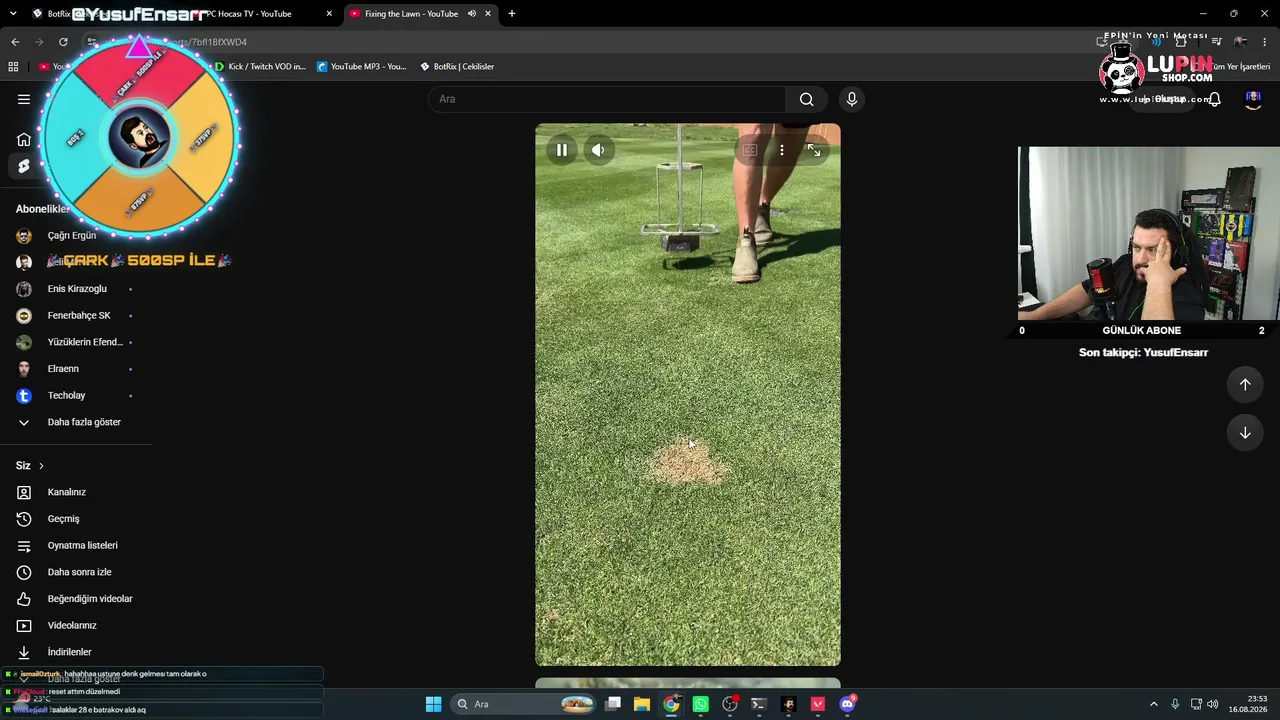Open the YouTube account avatar menu

1253,99
